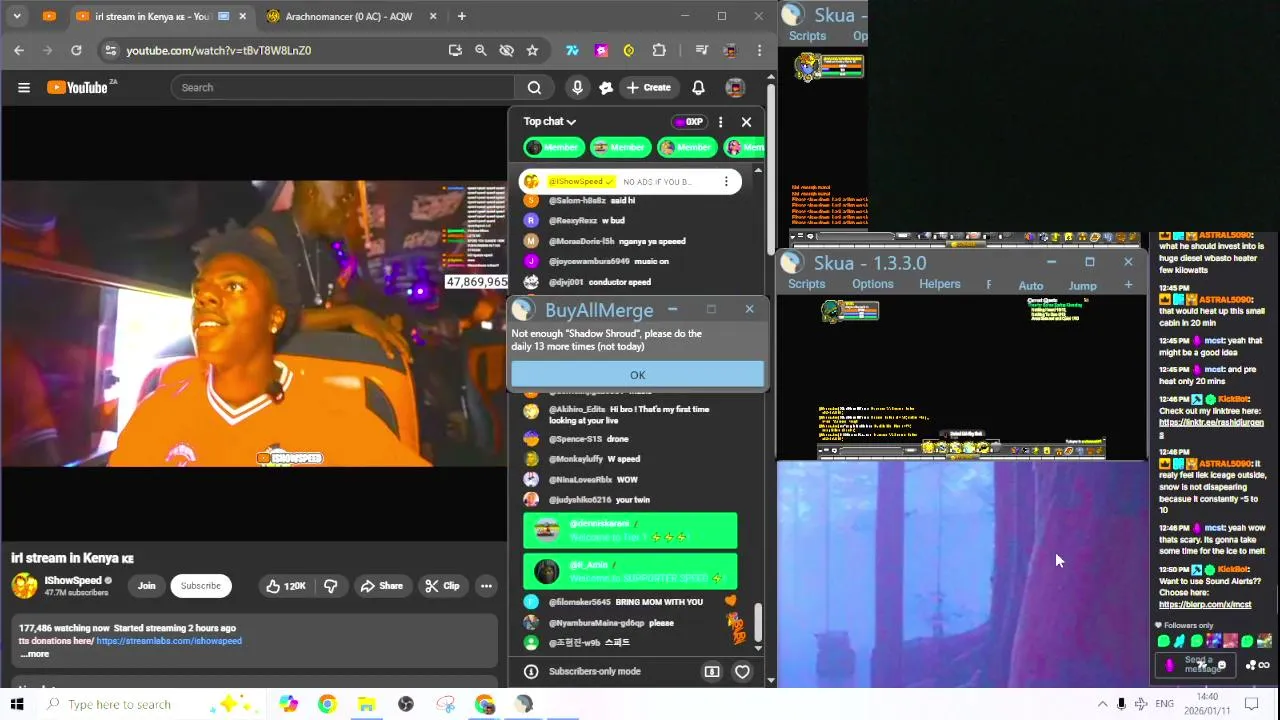1280x720 pixels.
Task: Expand the description with ...more
Action: tap(34, 654)
